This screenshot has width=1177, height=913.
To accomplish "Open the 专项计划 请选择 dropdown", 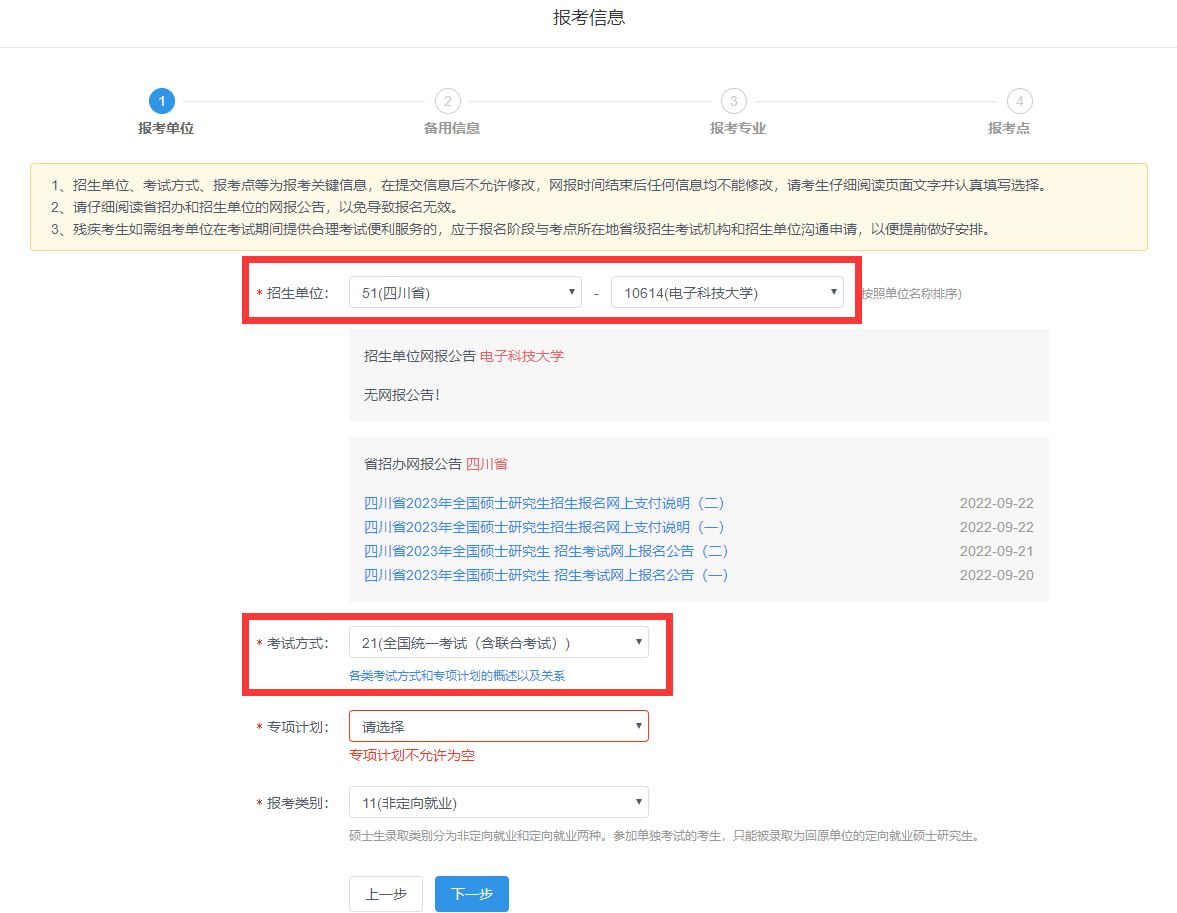I will tap(498, 726).
